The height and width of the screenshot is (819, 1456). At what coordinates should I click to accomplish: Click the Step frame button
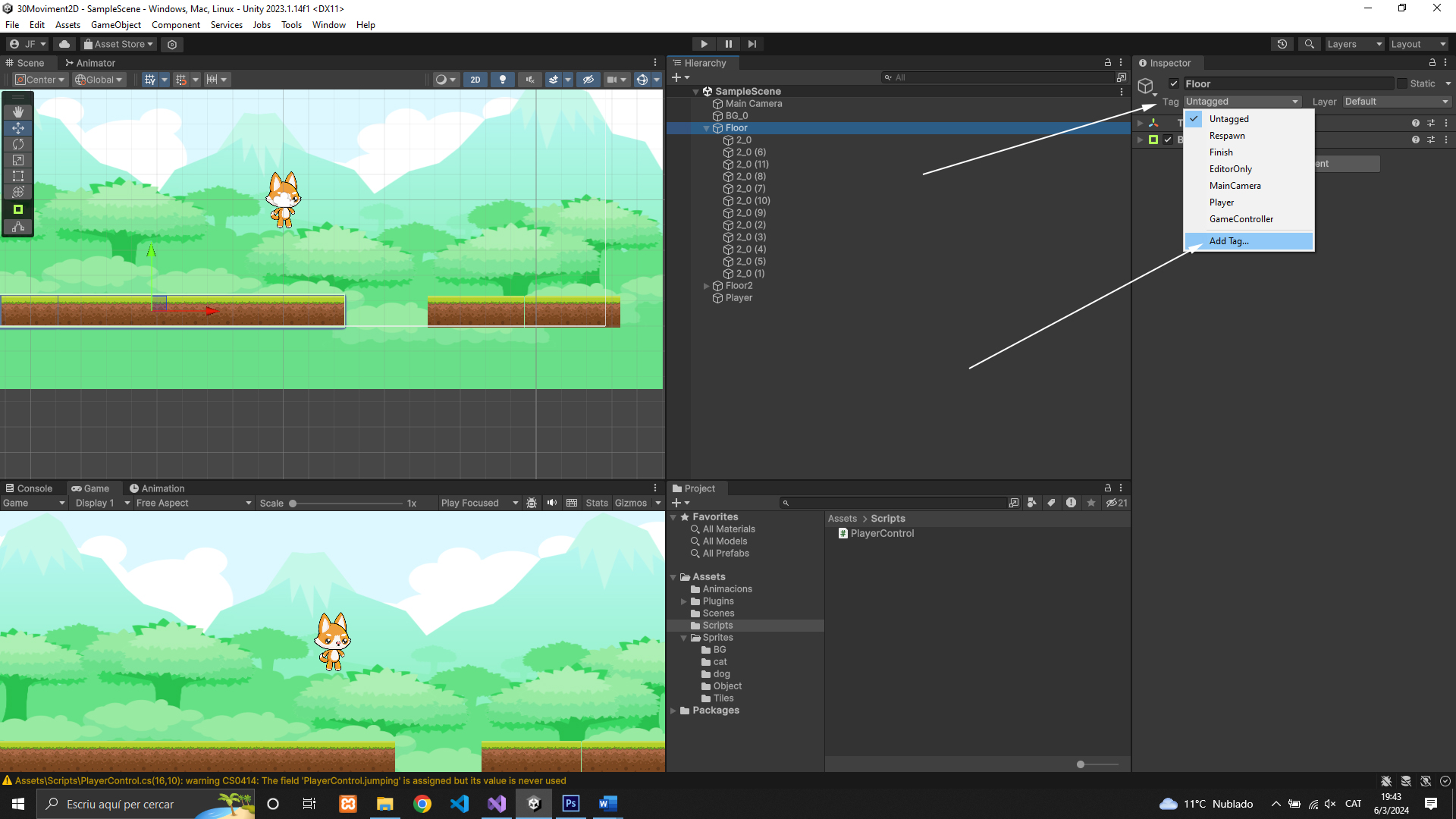(752, 44)
